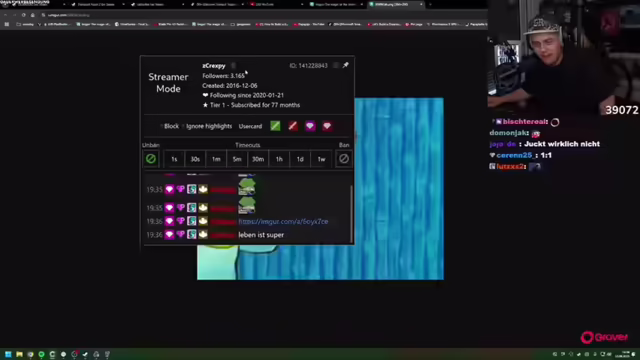Apply 30m timeout
This screenshot has width=640, height=360.
pyautogui.click(x=258, y=159)
